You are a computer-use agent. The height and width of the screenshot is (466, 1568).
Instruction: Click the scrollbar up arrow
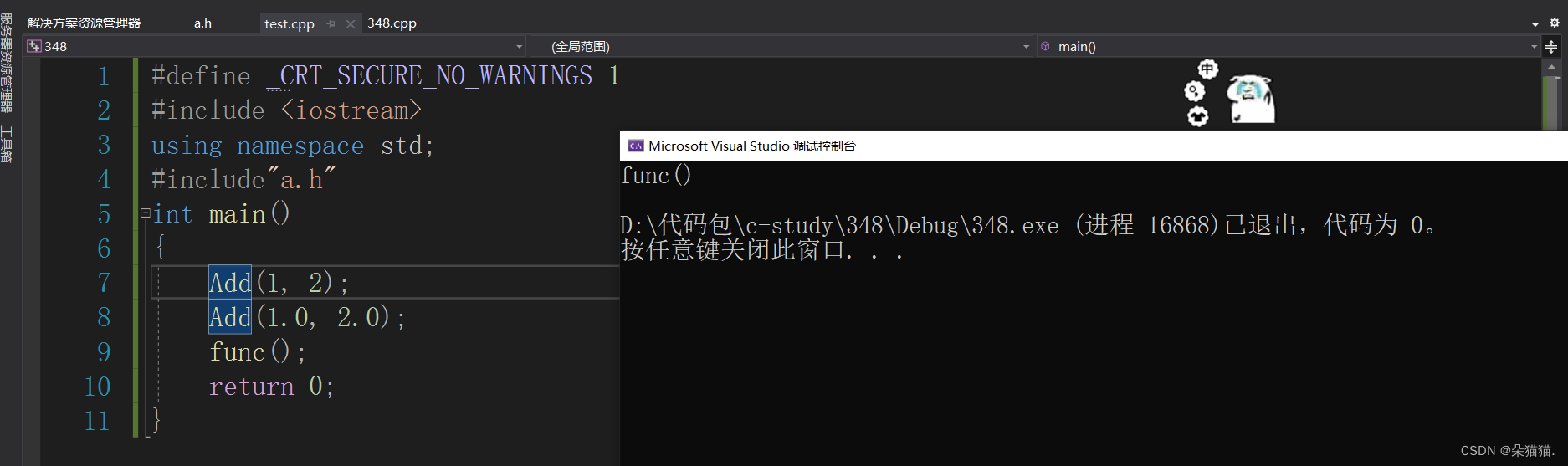[1552, 66]
